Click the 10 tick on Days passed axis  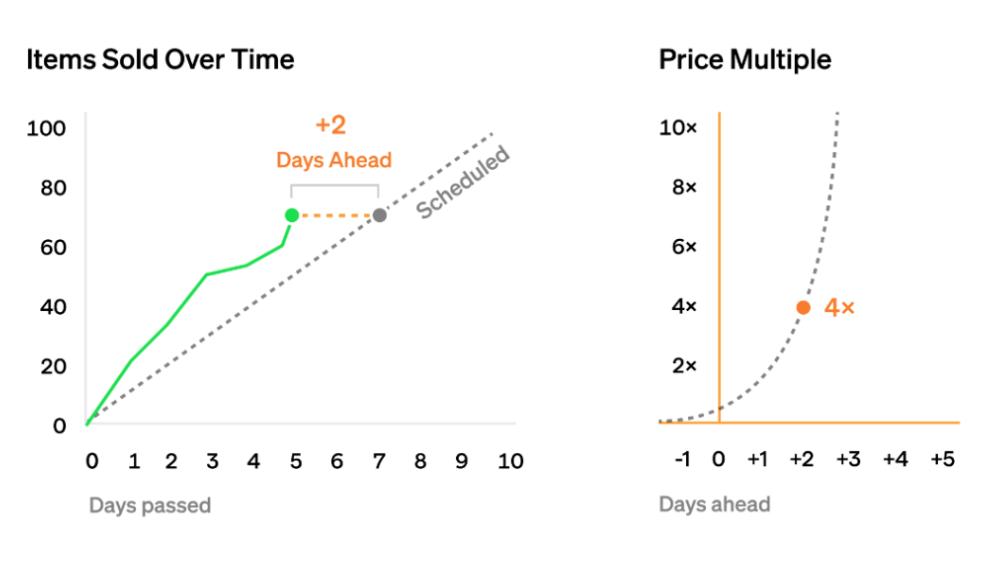click(x=510, y=461)
